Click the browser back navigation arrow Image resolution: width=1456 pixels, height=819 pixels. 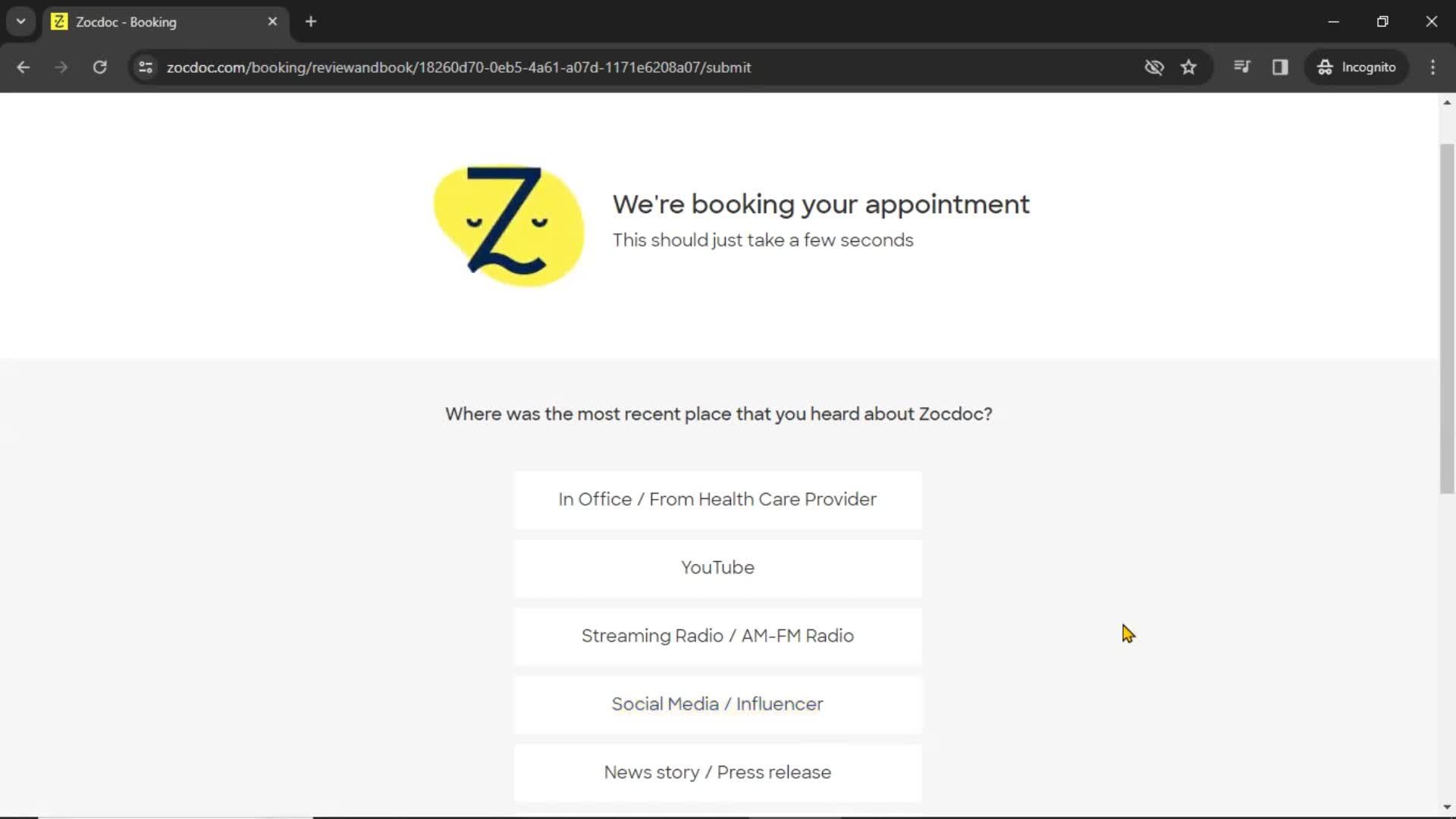(23, 67)
